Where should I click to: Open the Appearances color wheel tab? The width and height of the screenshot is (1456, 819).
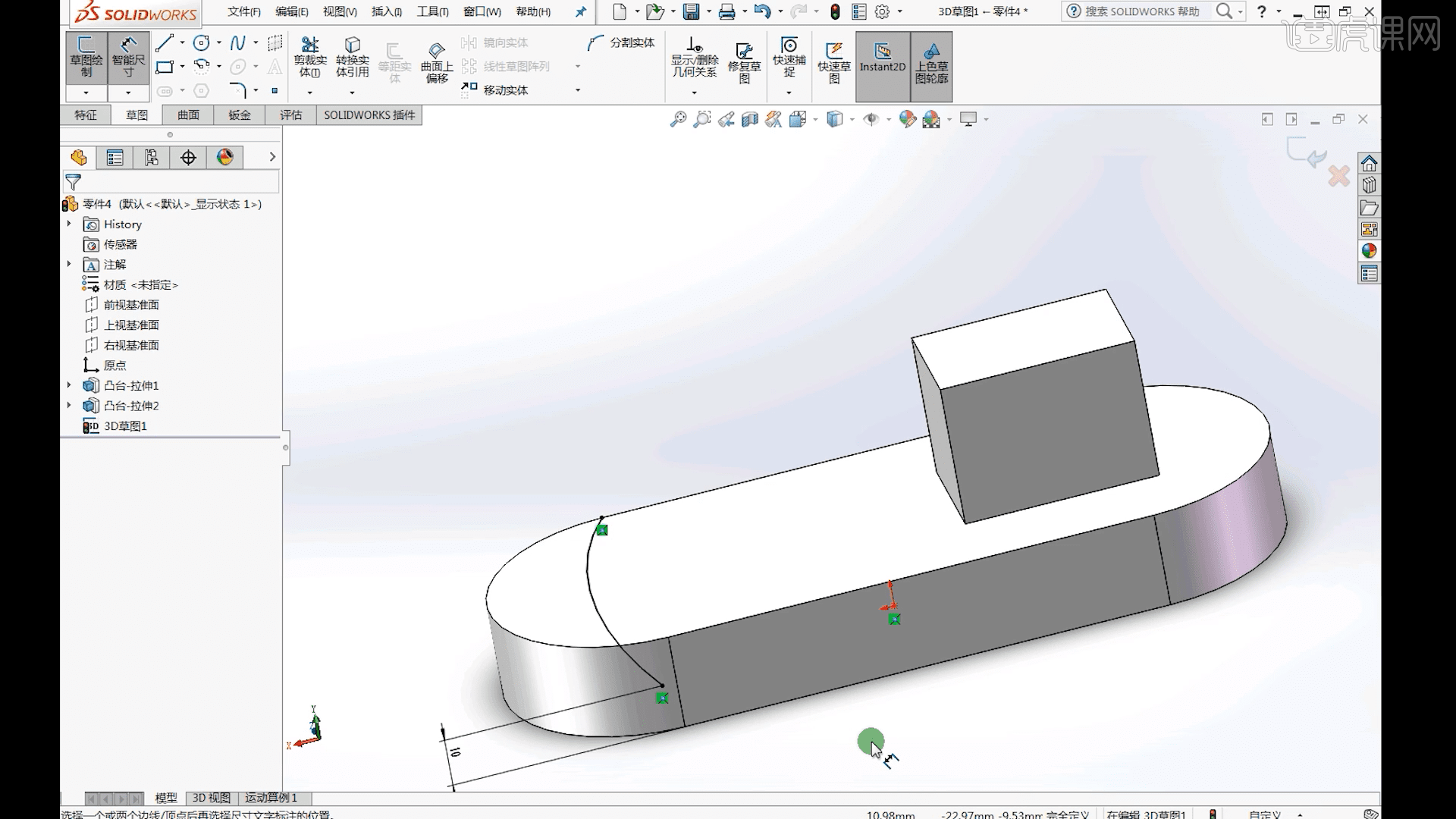(x=224, y=157)
